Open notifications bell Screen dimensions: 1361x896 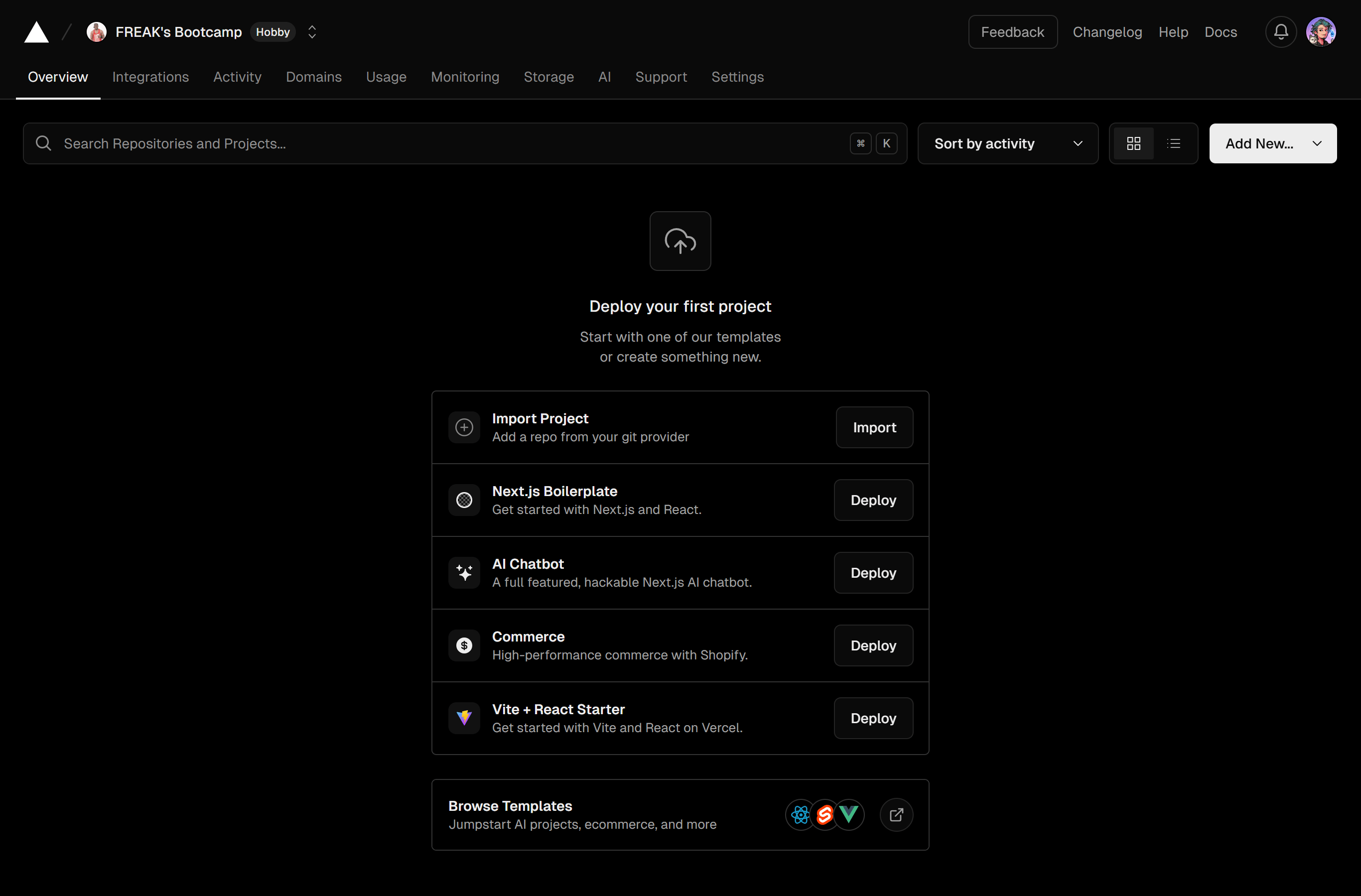click(1280, 32)
